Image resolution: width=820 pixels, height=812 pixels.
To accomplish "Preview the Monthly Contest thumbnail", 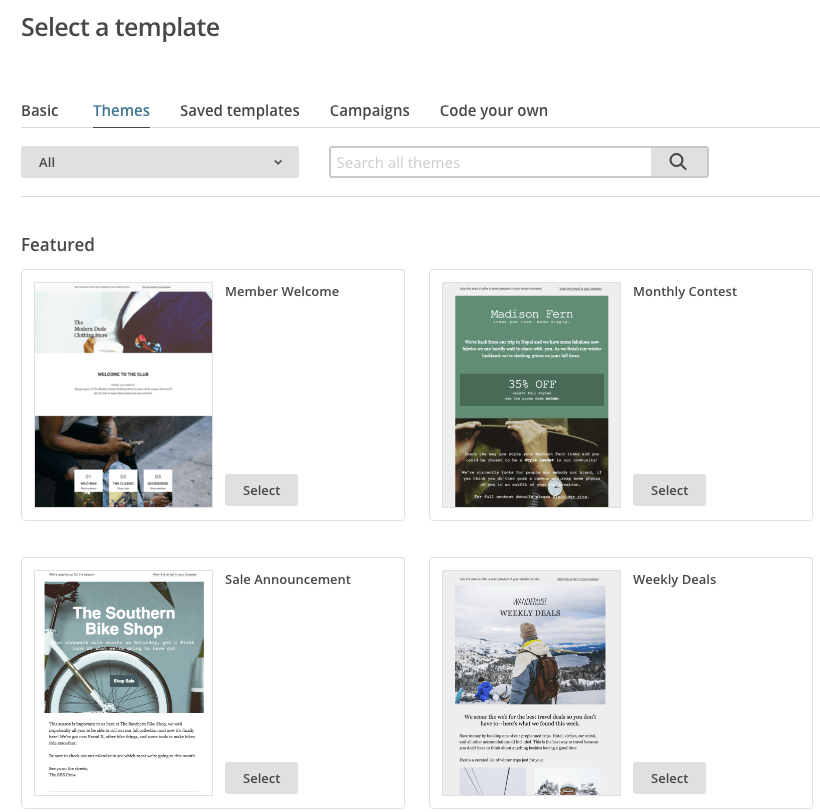I will tap(531, 395).
